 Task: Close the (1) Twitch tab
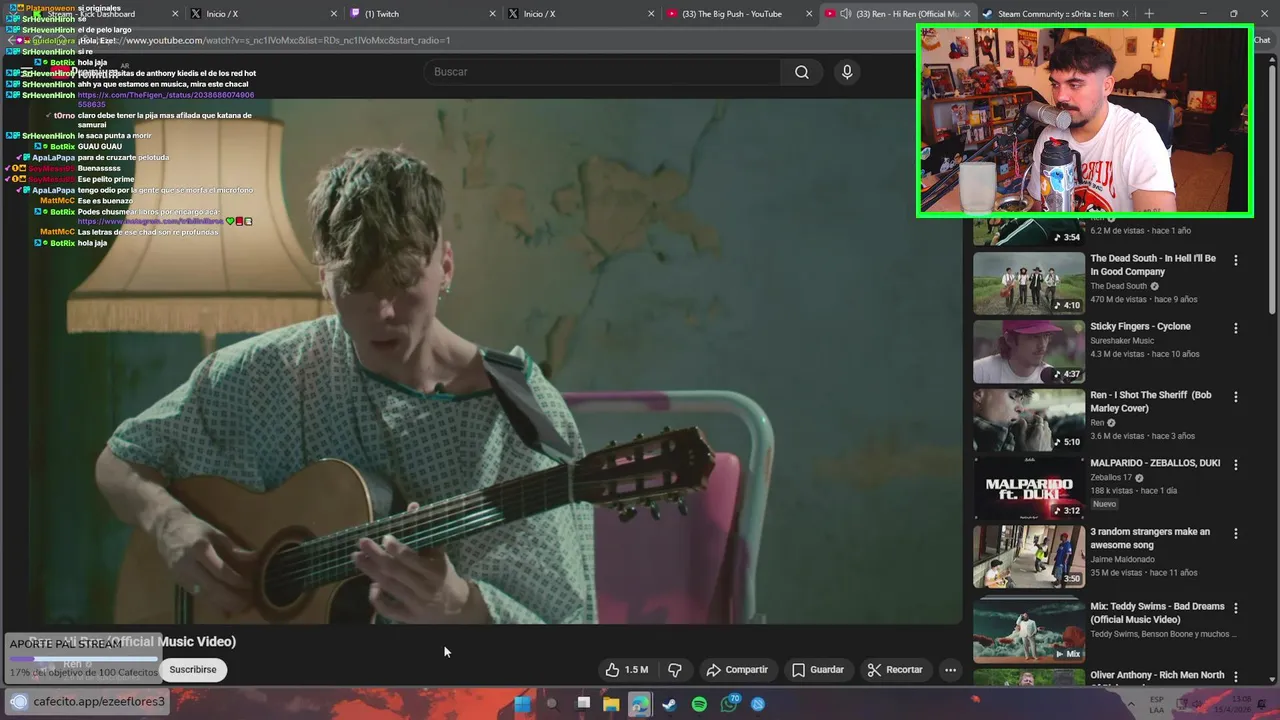click(x=492, y=14)
